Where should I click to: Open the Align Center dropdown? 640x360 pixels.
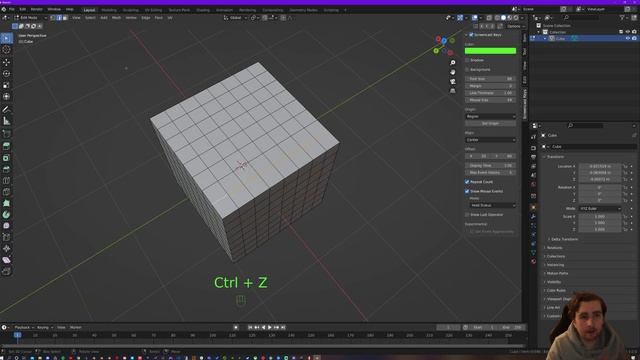(x=490, y=140)
